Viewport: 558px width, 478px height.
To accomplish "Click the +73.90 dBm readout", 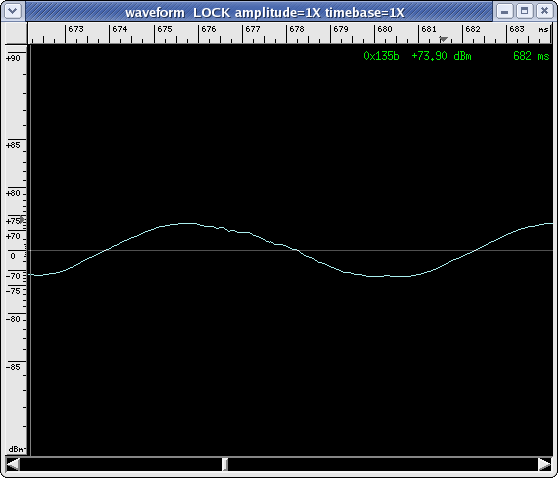I will coord(441,56).
